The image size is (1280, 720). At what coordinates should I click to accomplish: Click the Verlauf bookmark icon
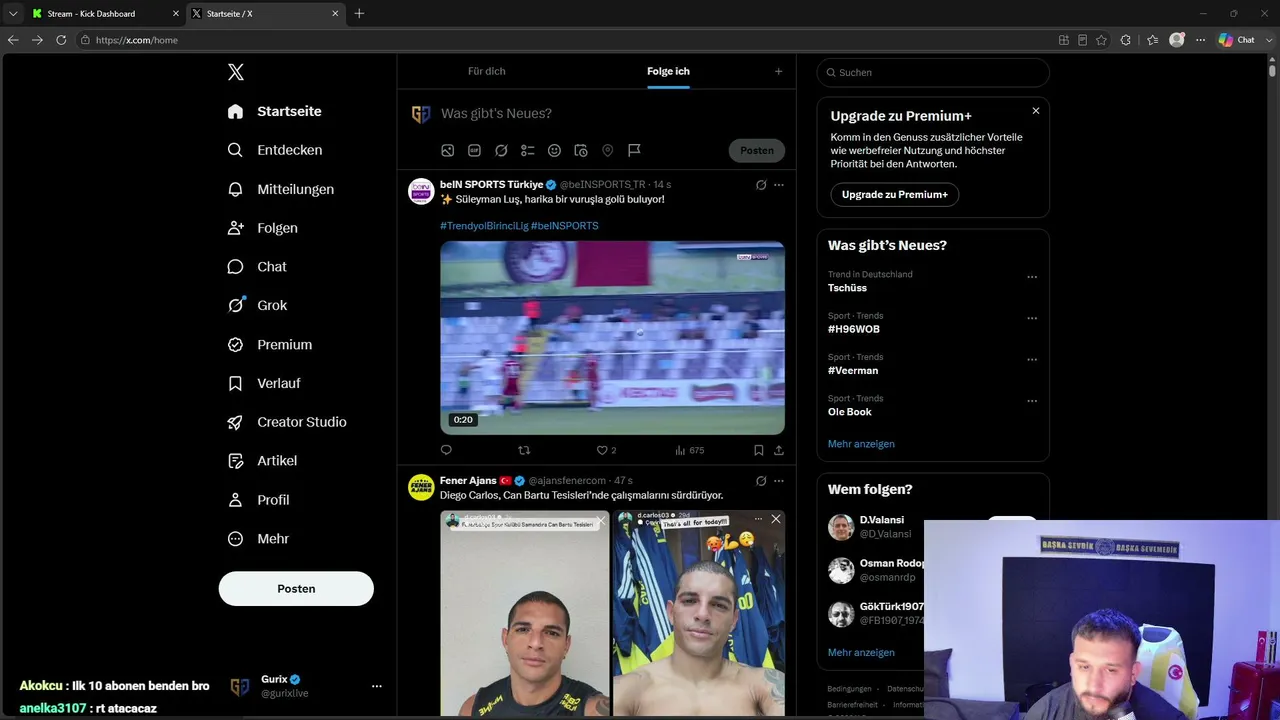tap(235, 383)
